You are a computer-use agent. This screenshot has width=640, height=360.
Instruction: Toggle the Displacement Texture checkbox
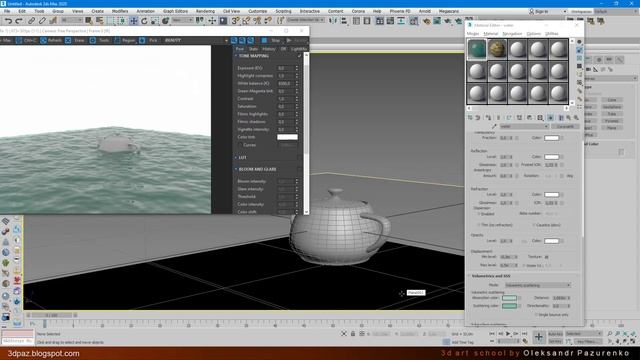(547, 257)
